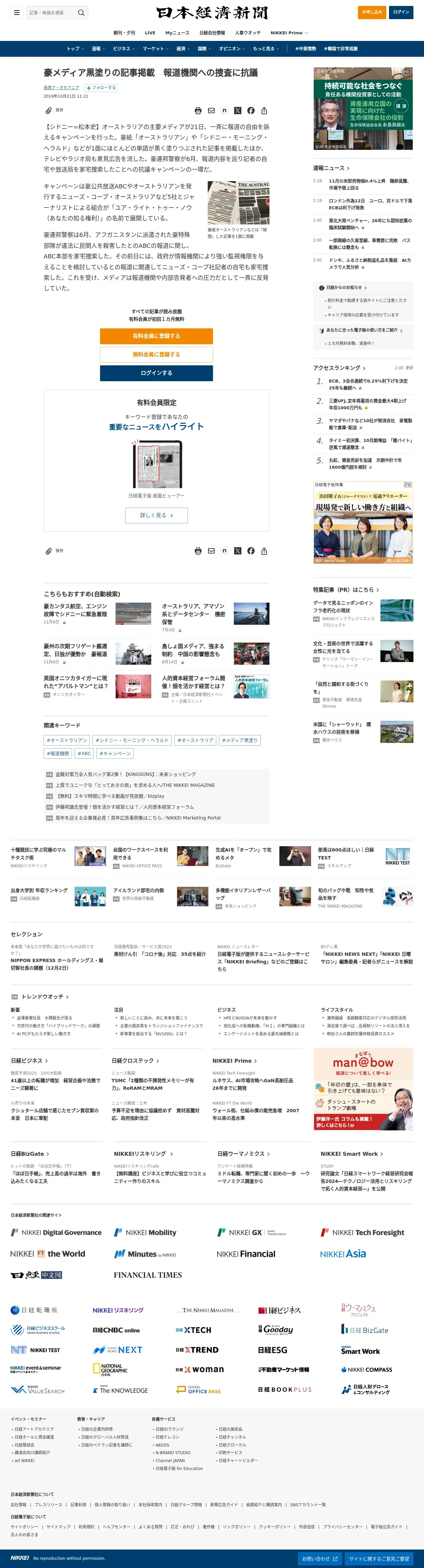This screenshot has height=1568, width=424.
Task: Click the note share icon above the article text
Action: tap(224, 111)
